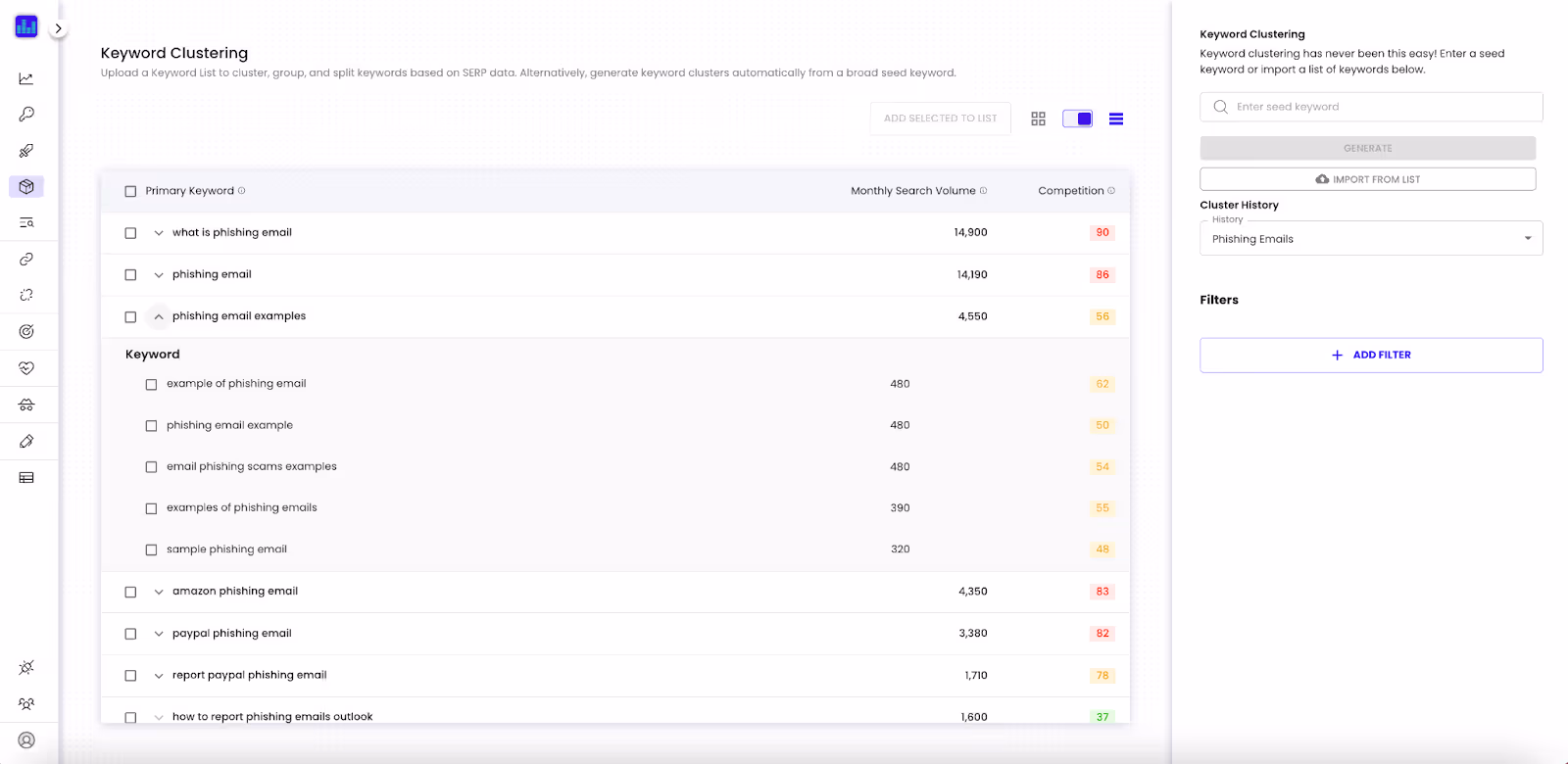Click the Competition info icon
The width and height of the screenshot is (1568, 764).
coord(1111,191)
